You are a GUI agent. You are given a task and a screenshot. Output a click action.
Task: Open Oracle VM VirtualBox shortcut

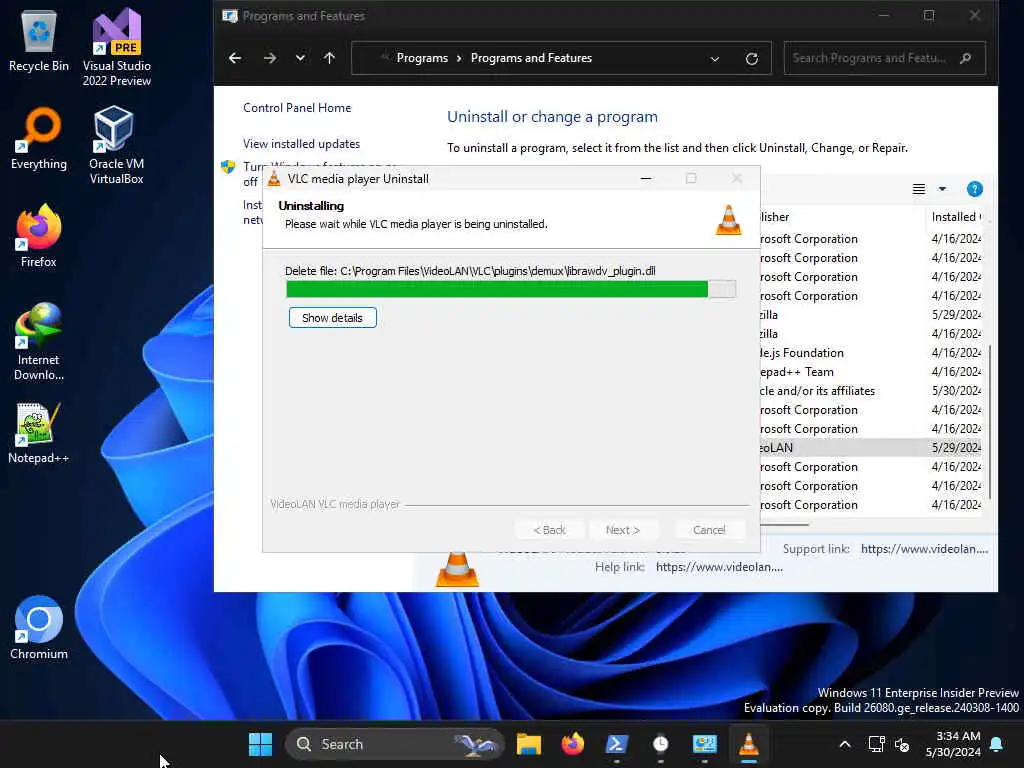click(x=116, y=145)
